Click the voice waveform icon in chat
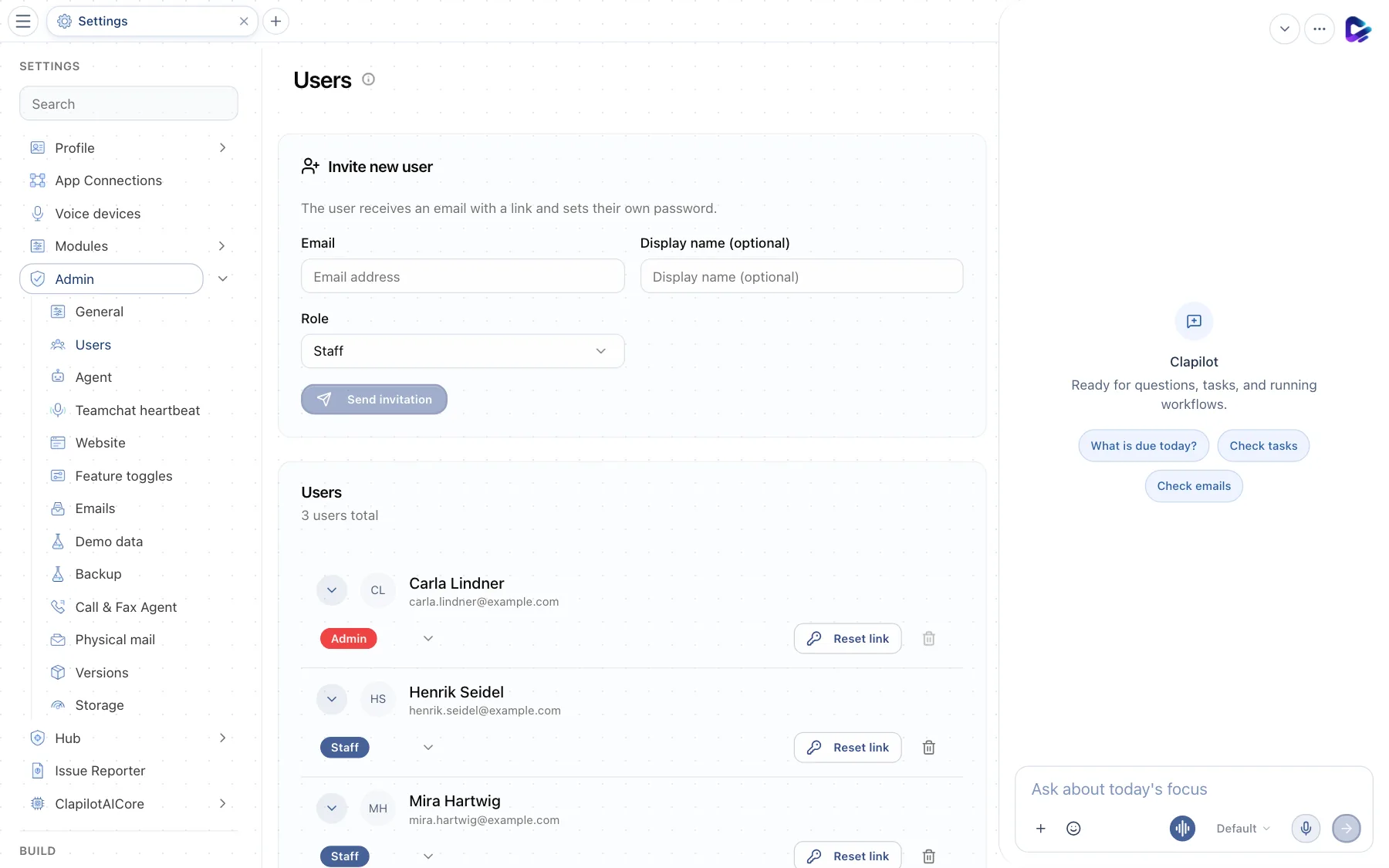 pos(1182,829)
